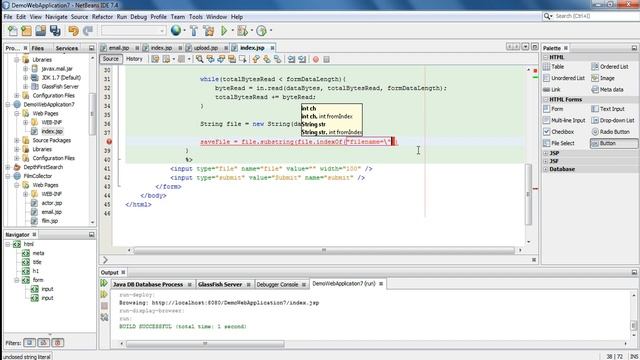Click the Ordered List palette item
This screenshot has height=360, width=640.
(610, 67)
